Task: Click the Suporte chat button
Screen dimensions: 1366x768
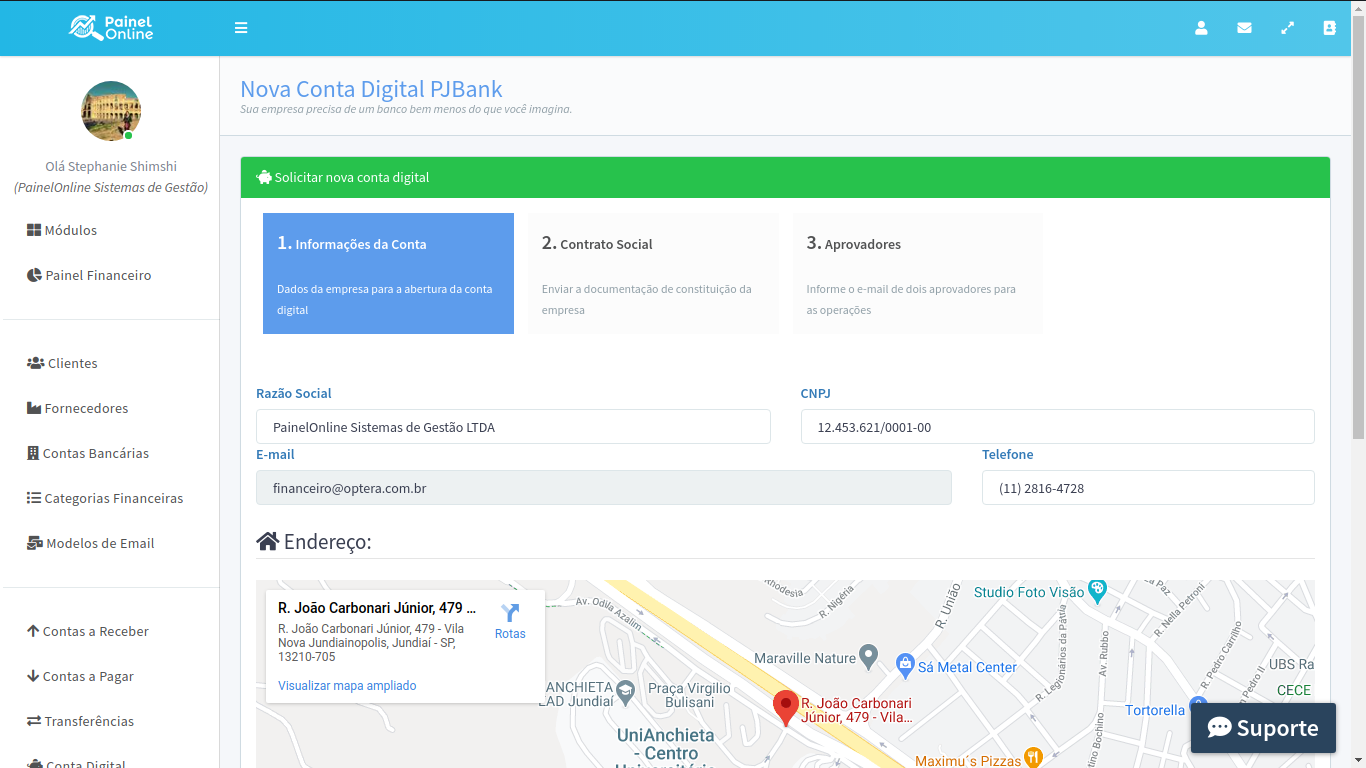Action: coord(1263,728)
